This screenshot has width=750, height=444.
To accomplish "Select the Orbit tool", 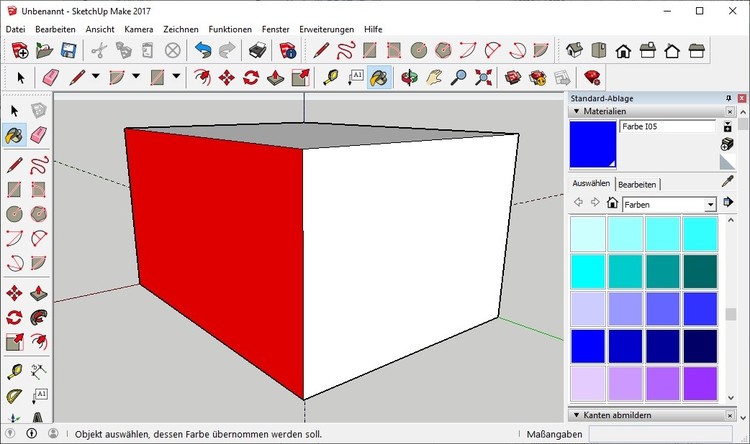I will [x=409, y=78].
